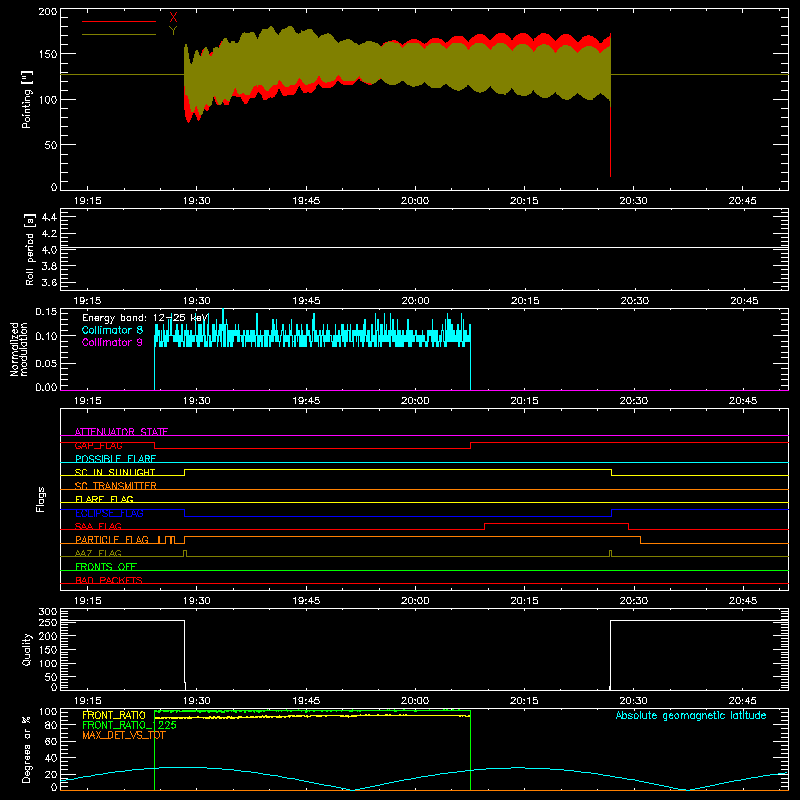Click the 20:45 time label of Flags plot
This screenshot has height=800, width=800.
pyautogui.click(x=743, y=601)
